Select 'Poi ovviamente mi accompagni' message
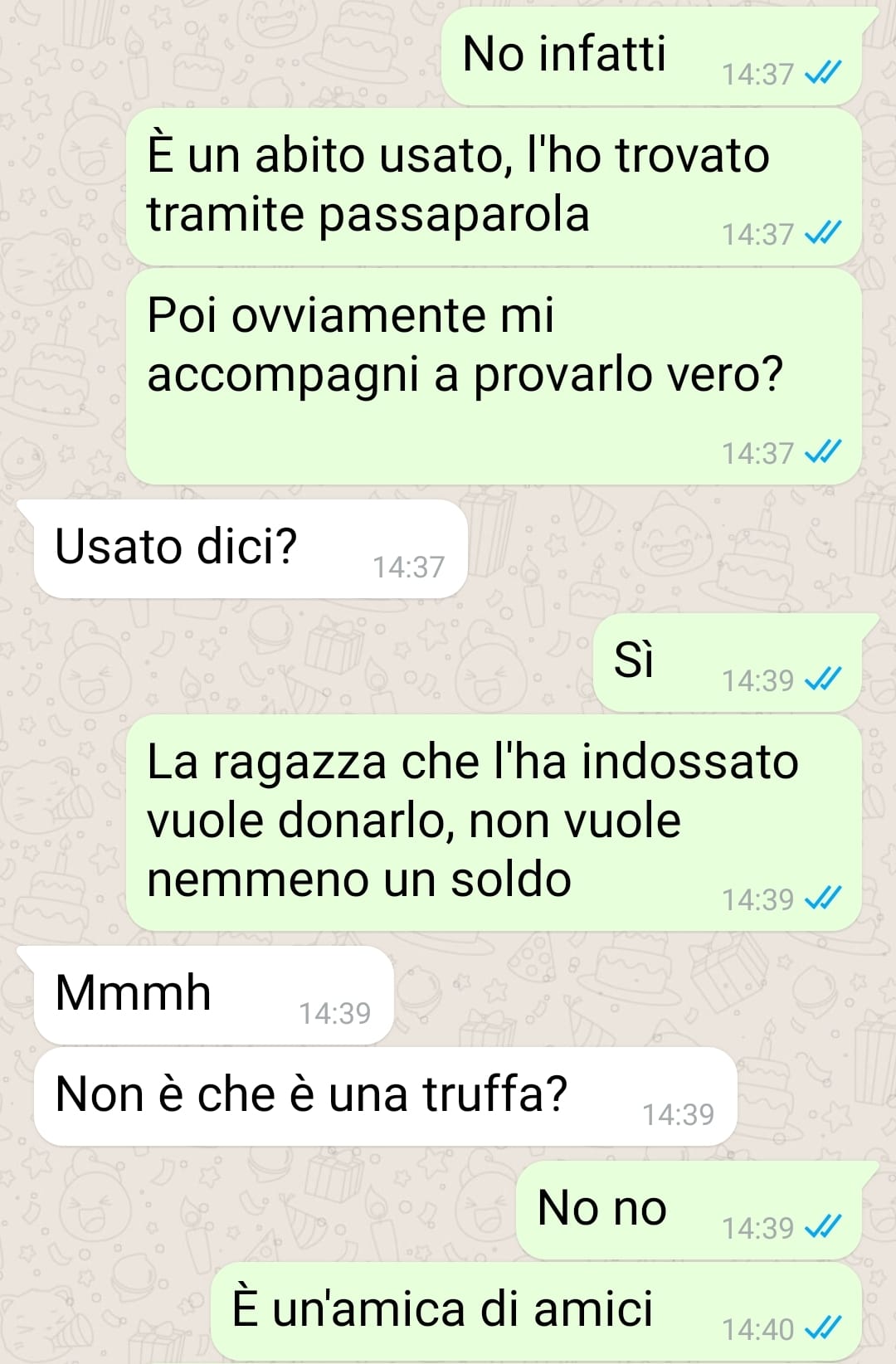Screen dimensions: 896x1364 click(494, 376)
